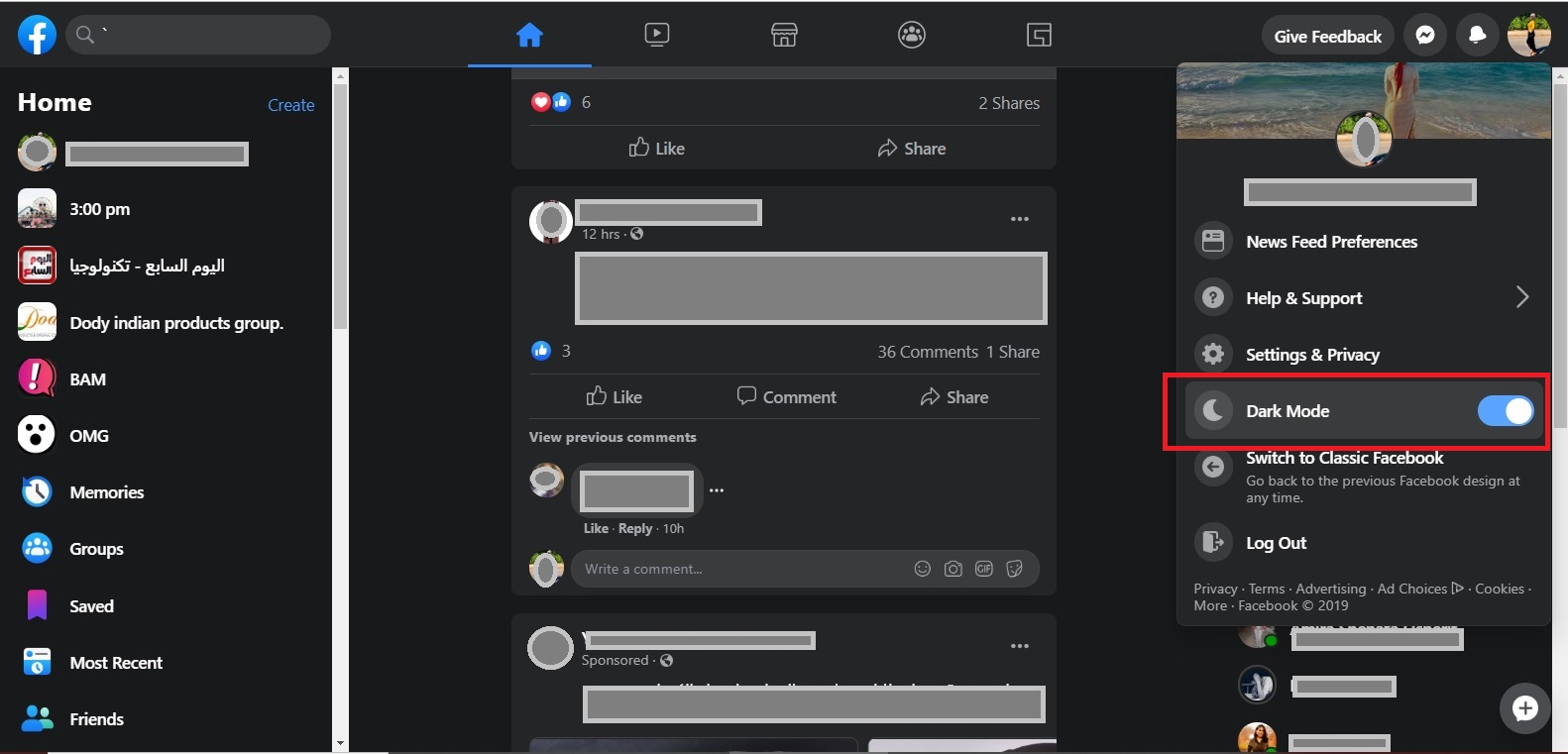1568x754 pixels.
Task: Open the Privacy footer link
Action: tap(1215, 589)
